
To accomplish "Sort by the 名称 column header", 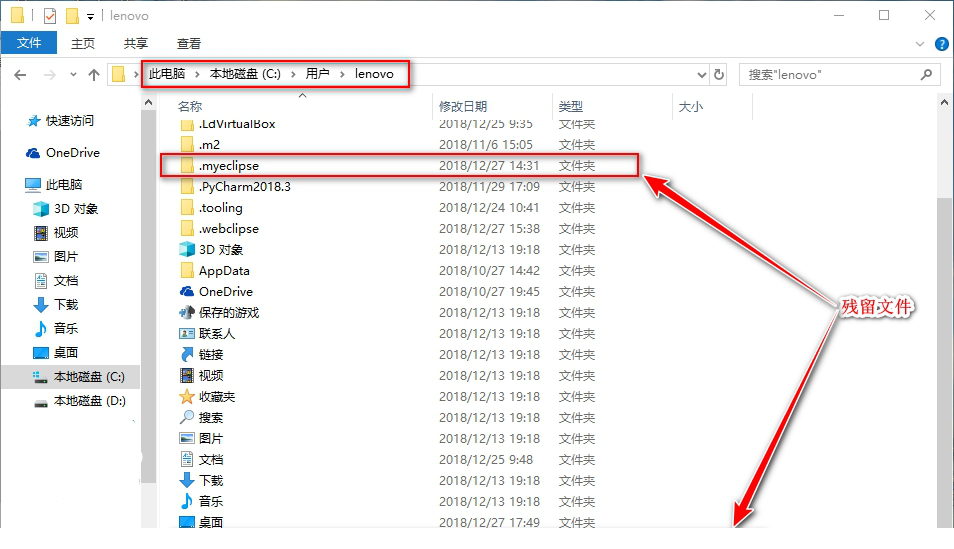I will [x=190, y=107].
